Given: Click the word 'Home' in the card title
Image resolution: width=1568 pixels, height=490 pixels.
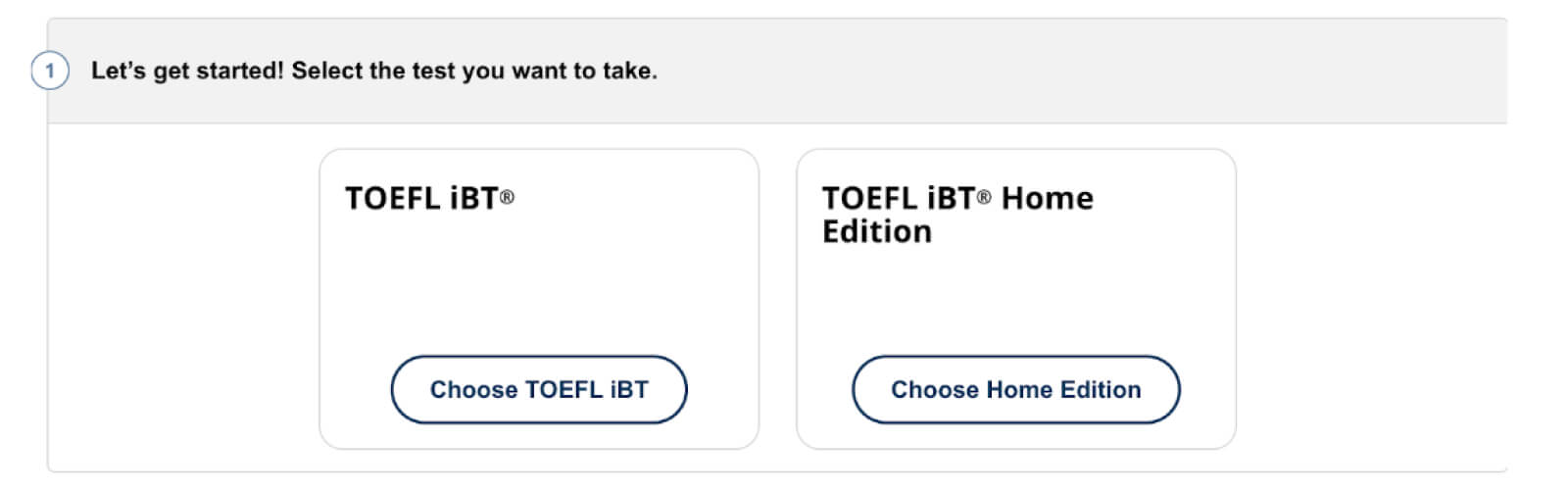Looking at the screenshot, I should click(x=1047, y=198).
